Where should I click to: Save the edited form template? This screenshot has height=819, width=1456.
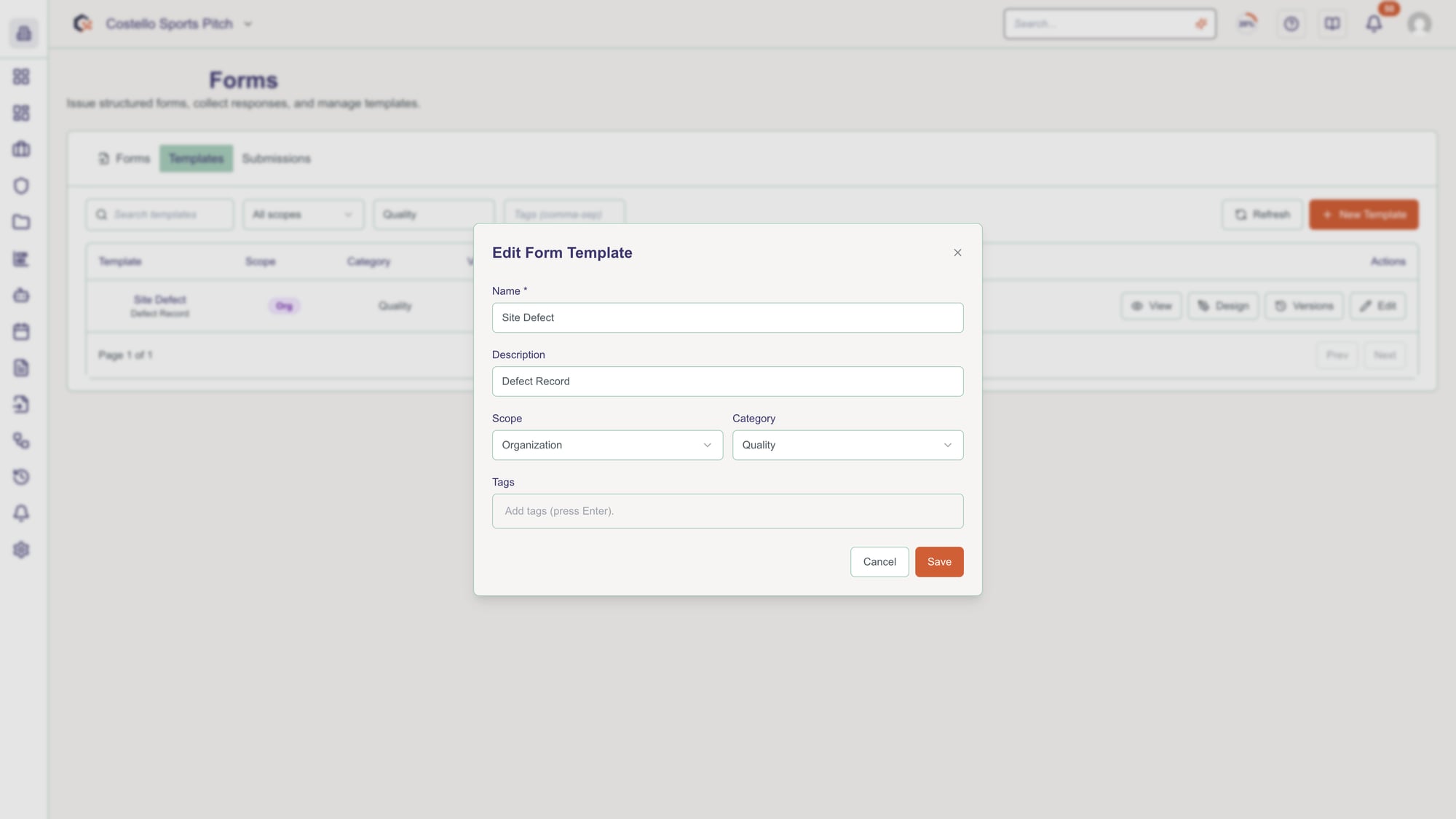(939, 561)
